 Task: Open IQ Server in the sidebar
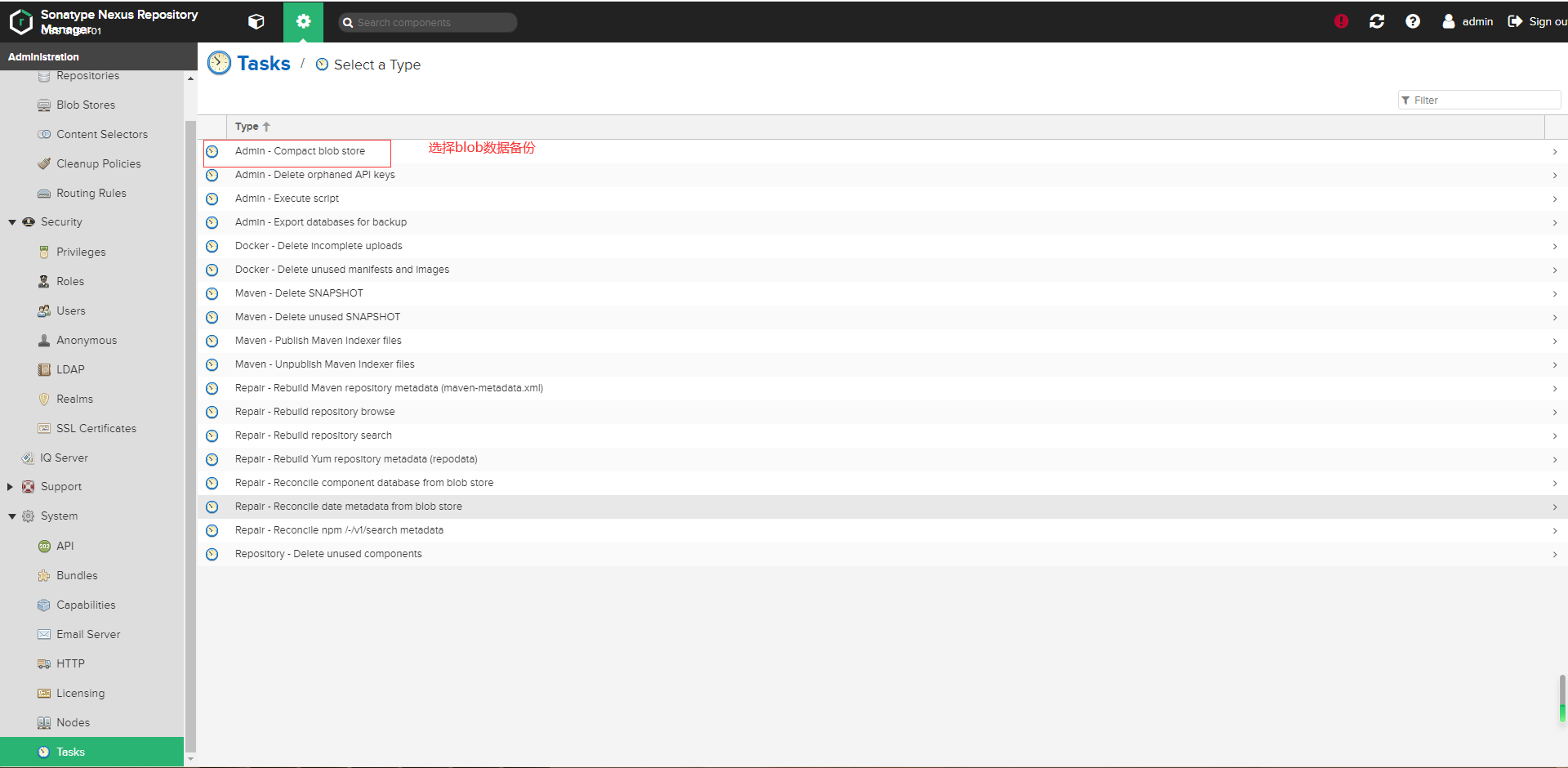tap(64, 458)
